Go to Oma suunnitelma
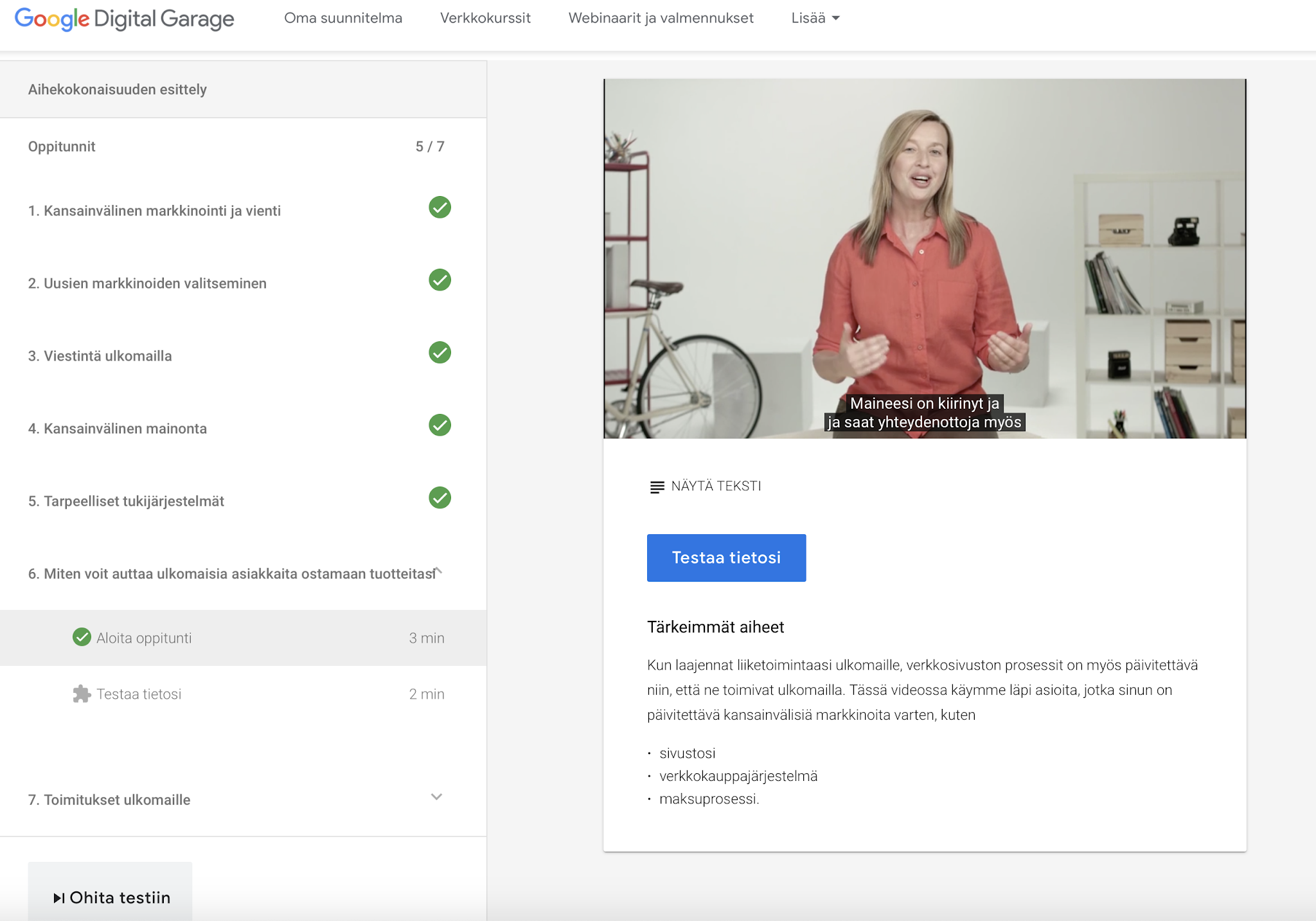1316x921 pixels. click(x=343, y=18)
